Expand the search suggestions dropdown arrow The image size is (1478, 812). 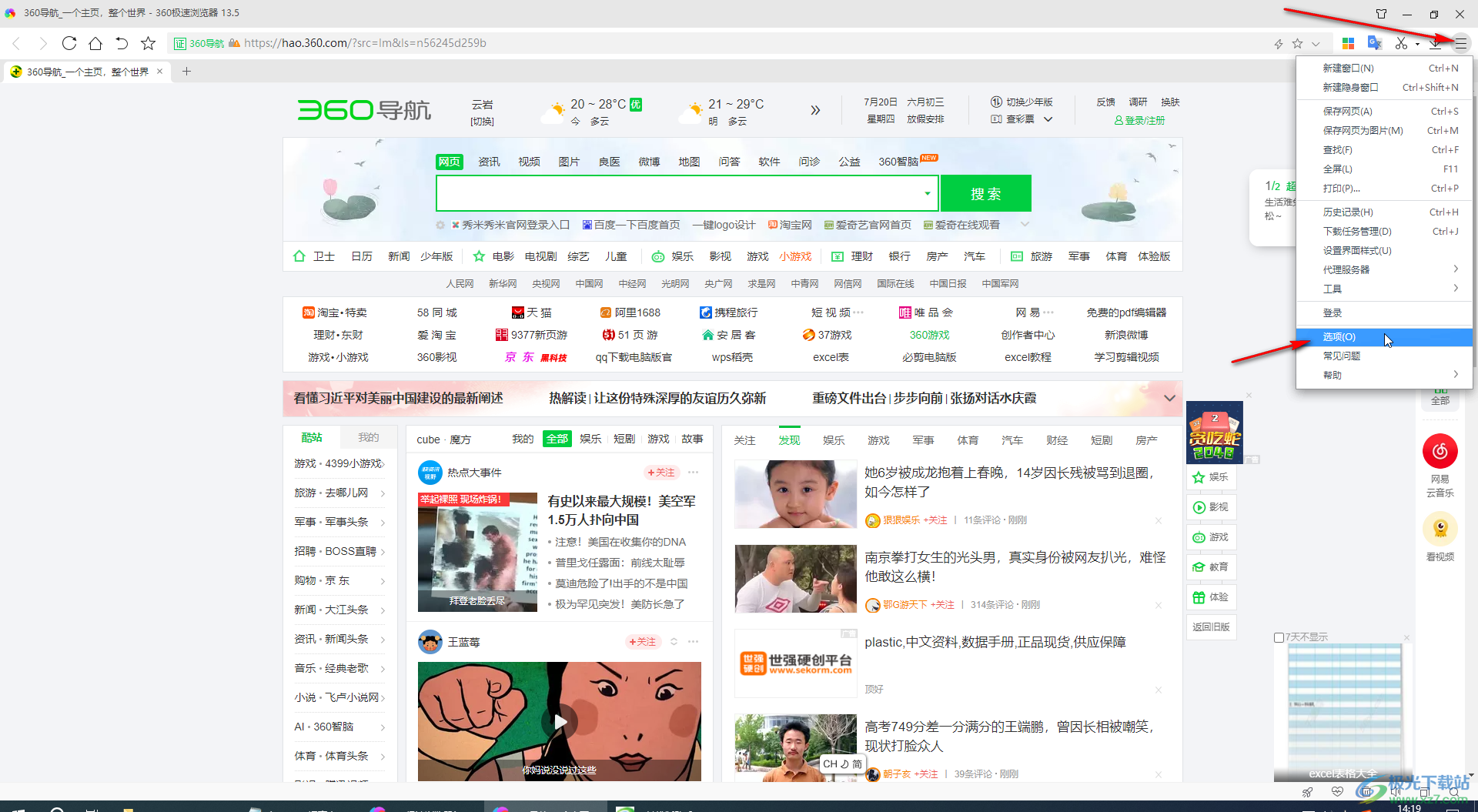point(928,193)
